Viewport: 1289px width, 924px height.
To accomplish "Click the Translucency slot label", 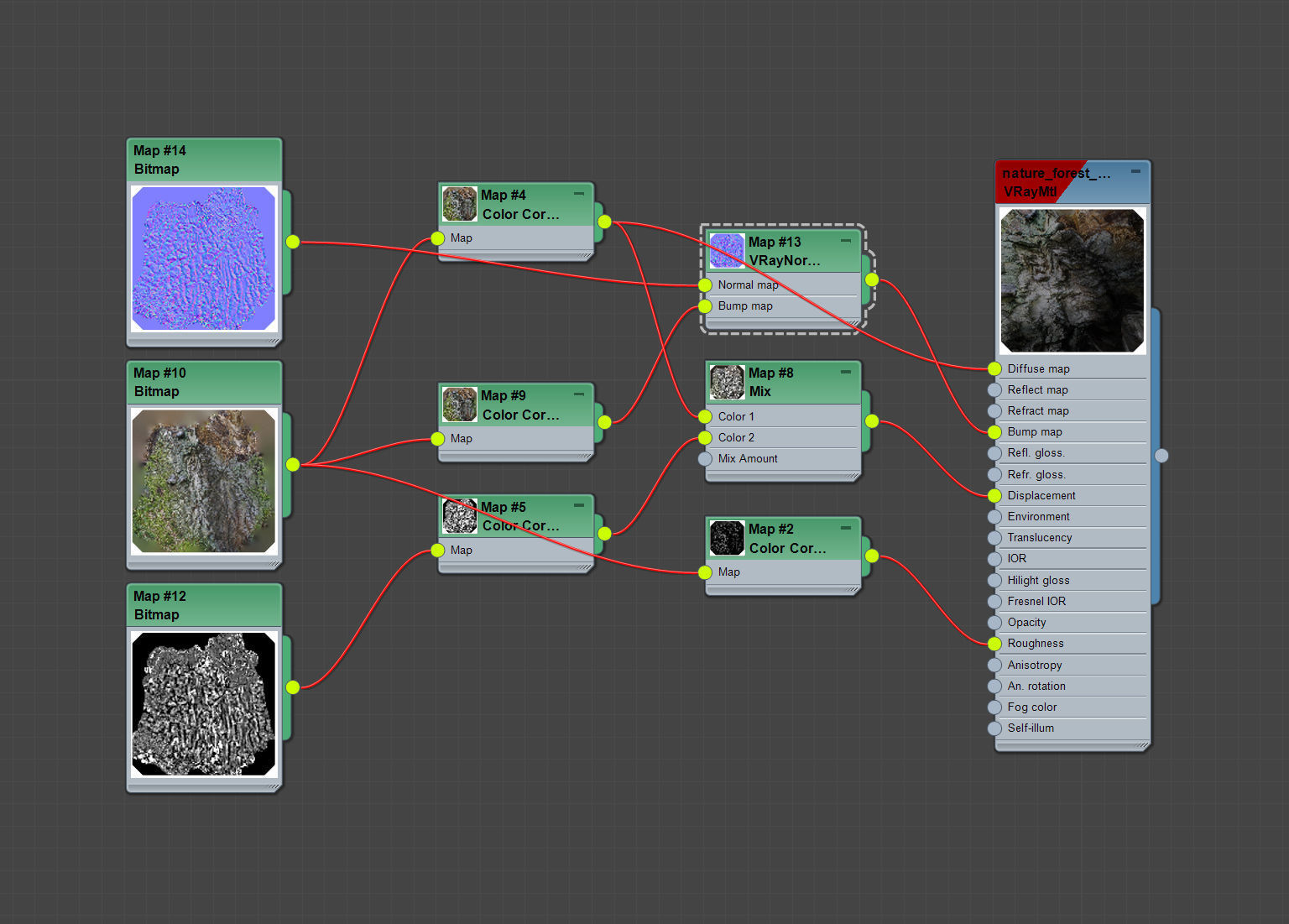I will tap(1040, 538).
